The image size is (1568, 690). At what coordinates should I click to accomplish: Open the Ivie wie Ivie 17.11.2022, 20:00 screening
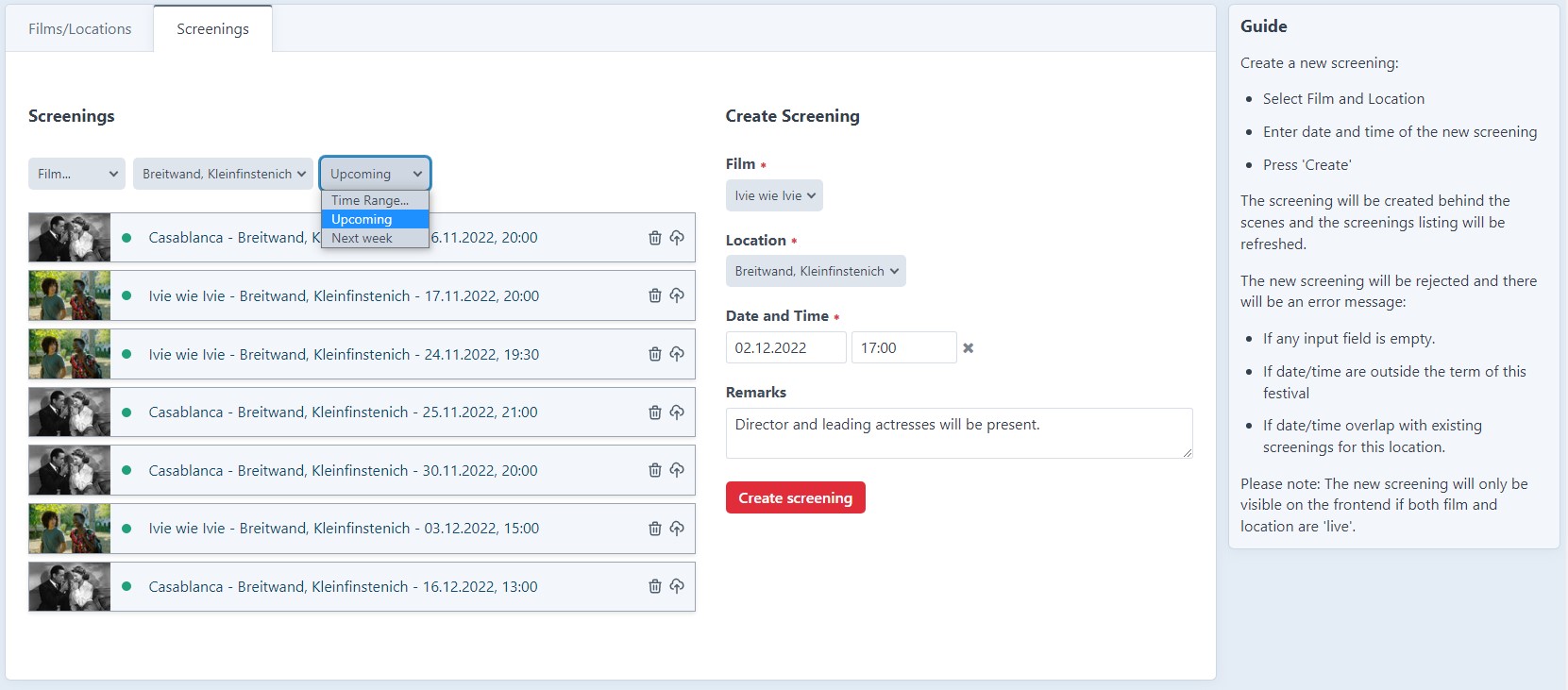(x=344, y=295)
